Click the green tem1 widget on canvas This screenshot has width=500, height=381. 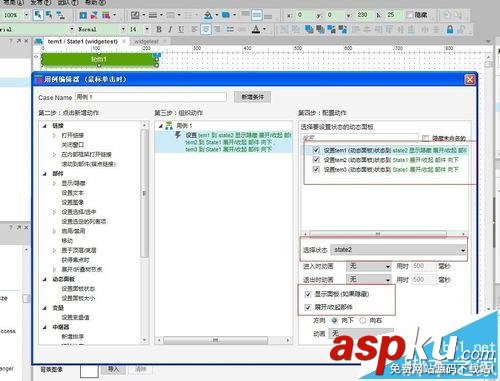[99, 59]
